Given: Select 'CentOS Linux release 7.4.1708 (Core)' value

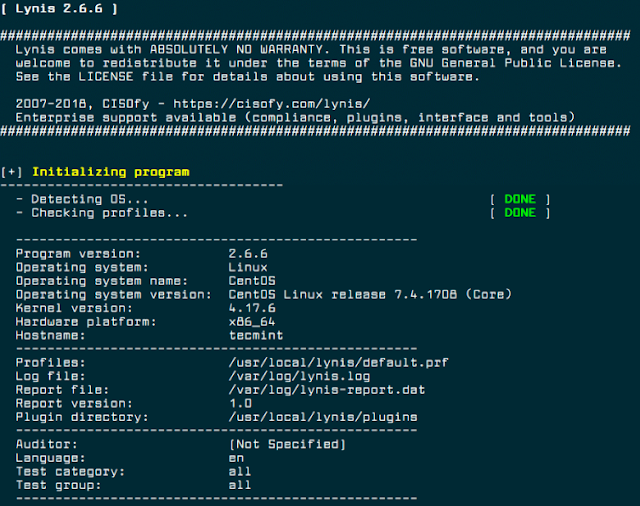Looking at the screenshot, I should click(x=370, y=295).
